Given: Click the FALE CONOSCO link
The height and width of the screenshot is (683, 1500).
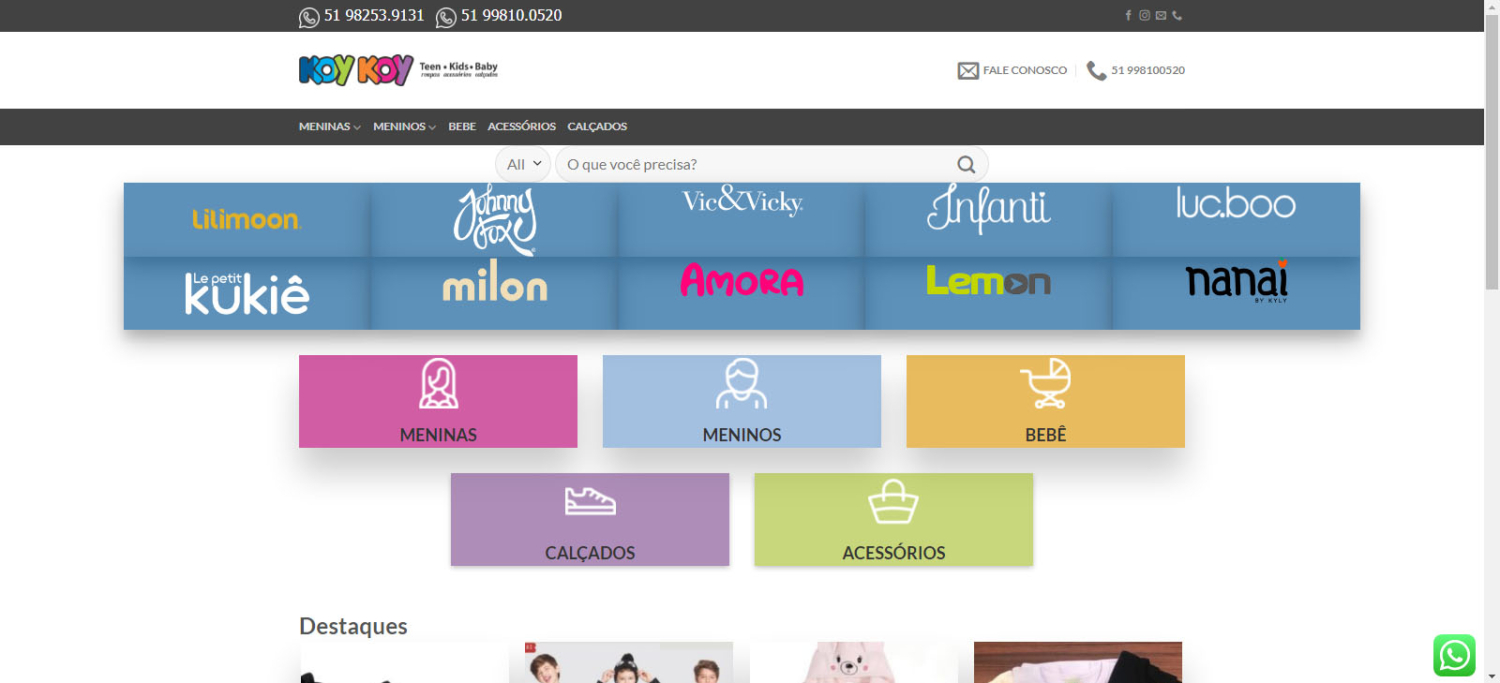Looking at the screenshot, I should [1025, 71].
